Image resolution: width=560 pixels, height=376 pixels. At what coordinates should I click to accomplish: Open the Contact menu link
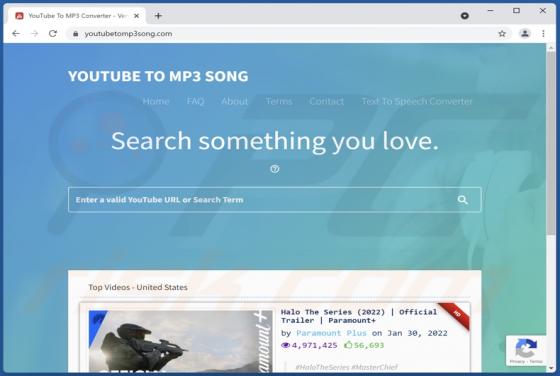327,101
